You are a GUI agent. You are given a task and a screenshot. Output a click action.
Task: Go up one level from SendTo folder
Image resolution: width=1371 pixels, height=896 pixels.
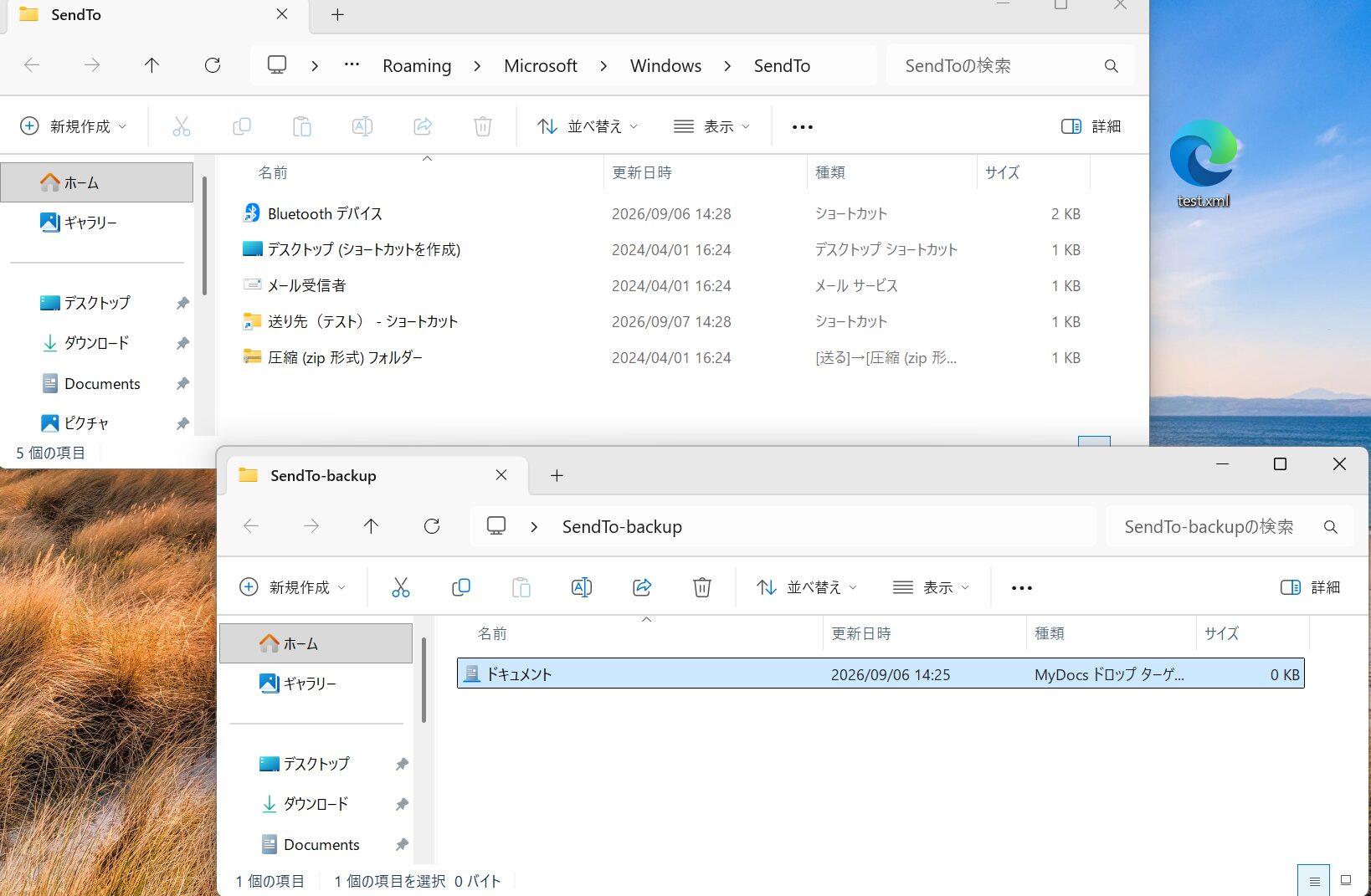pyautogui.click(x=152, y=65)
